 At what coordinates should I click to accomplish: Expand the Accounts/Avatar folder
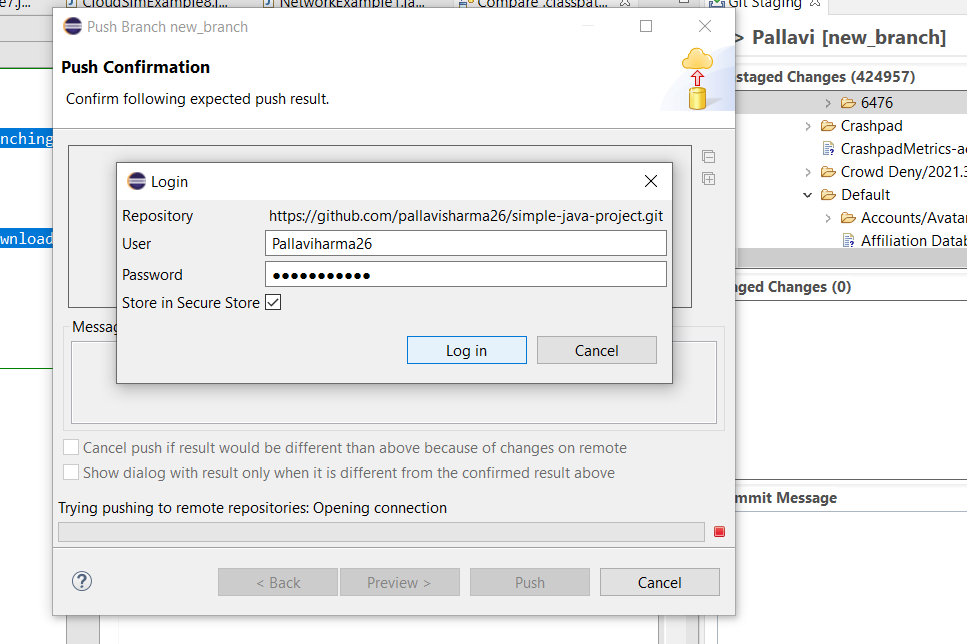[828, 218]
